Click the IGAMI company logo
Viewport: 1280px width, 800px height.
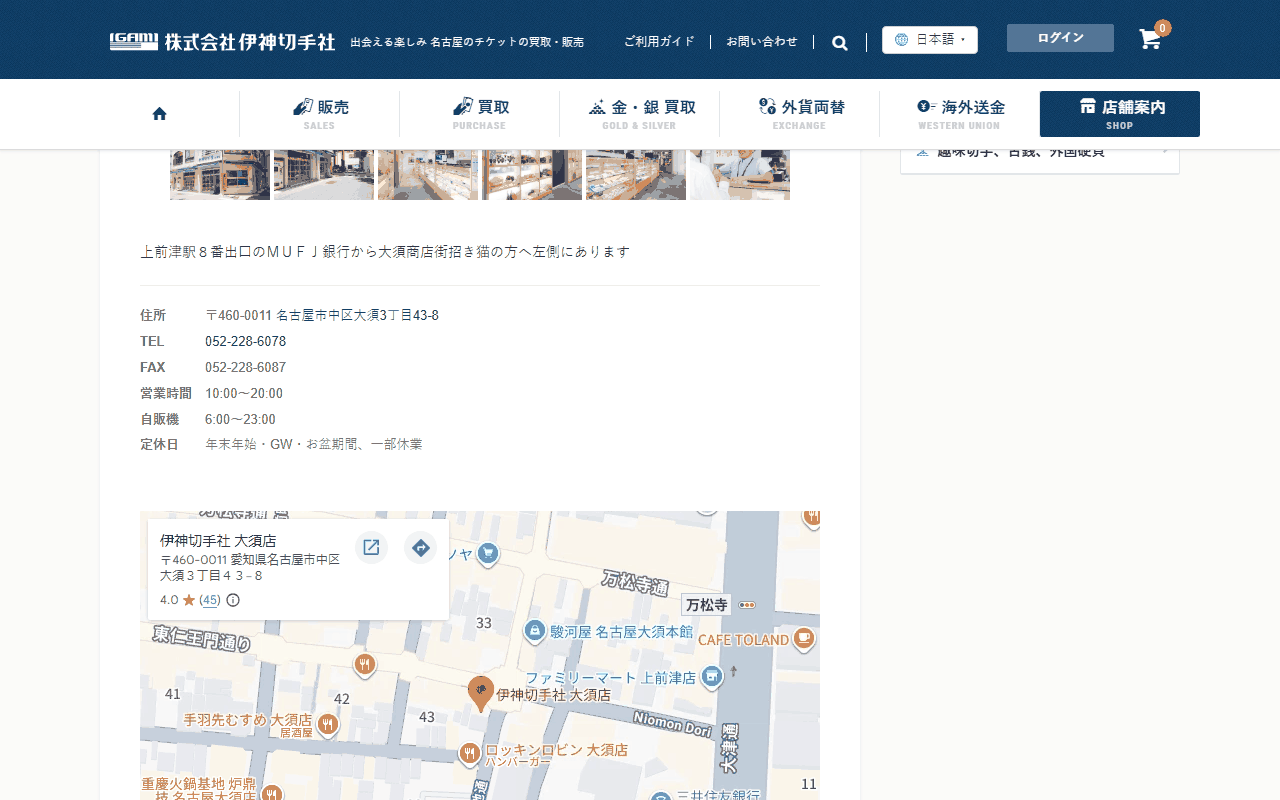pyautogui.click(x=222, y=42)
